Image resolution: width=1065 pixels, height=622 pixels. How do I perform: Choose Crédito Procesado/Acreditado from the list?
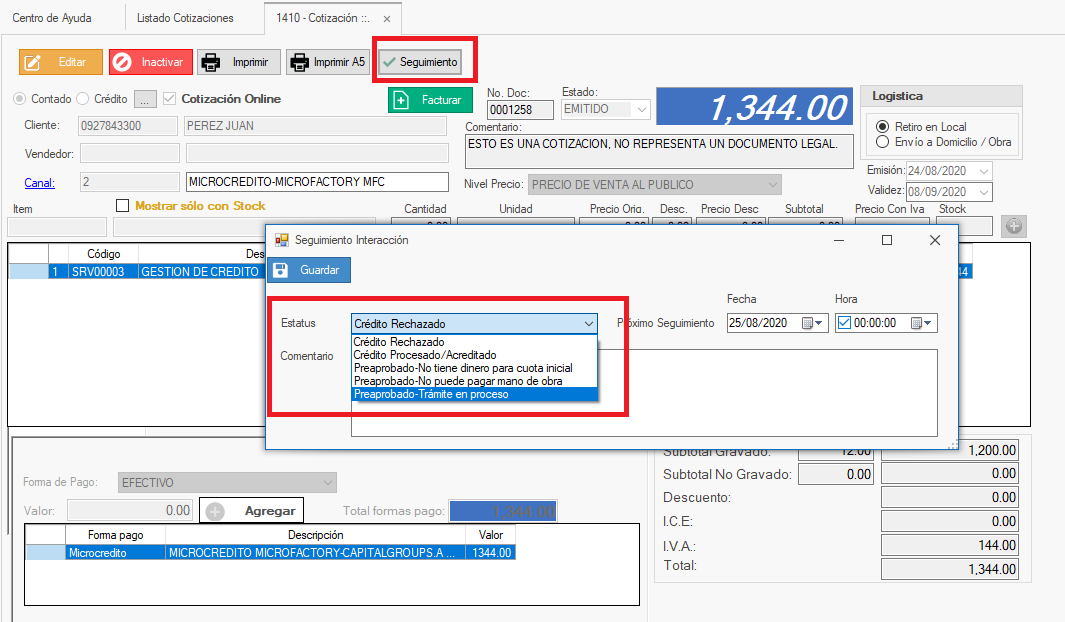tap(424, 355)
